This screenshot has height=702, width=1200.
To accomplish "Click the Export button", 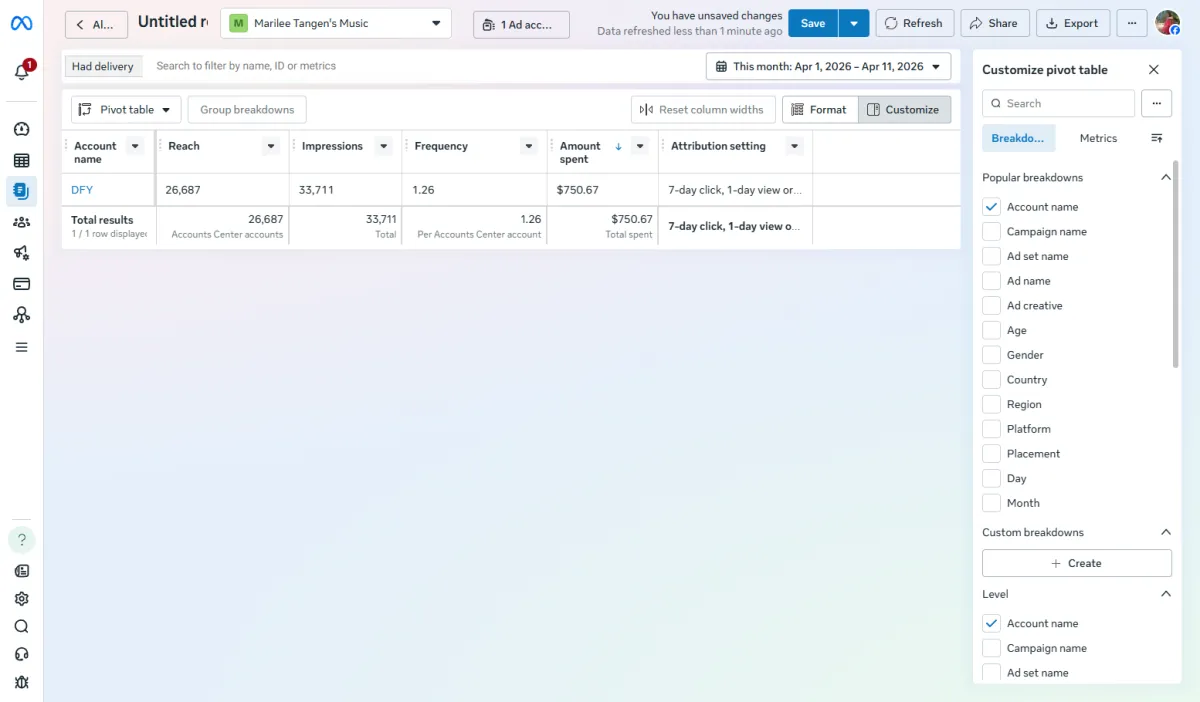I will 1072,23.
